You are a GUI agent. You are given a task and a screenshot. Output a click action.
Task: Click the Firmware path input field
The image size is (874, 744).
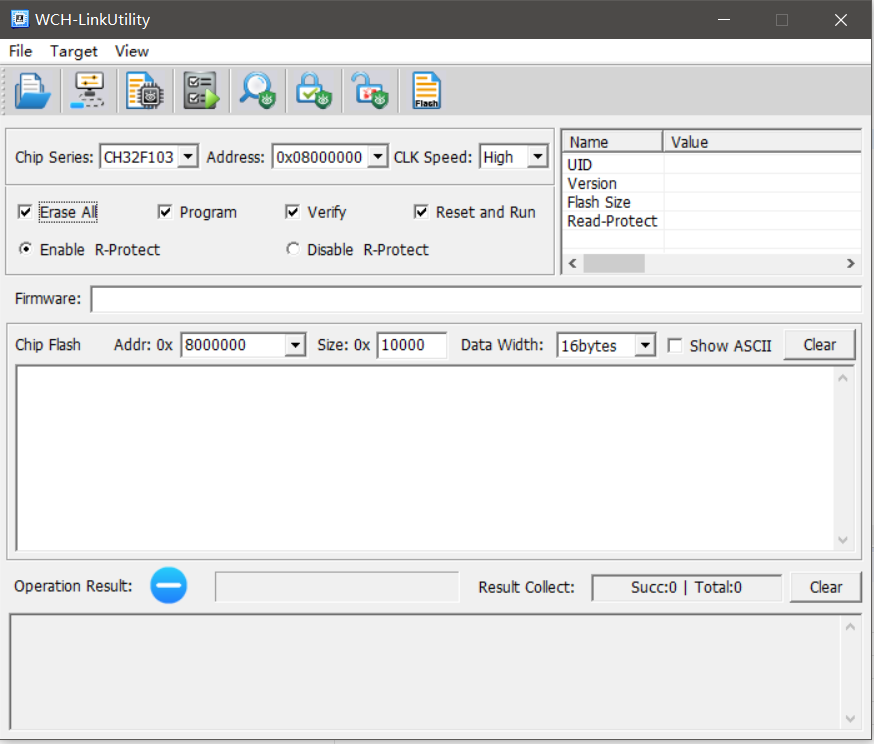point(477,299)
